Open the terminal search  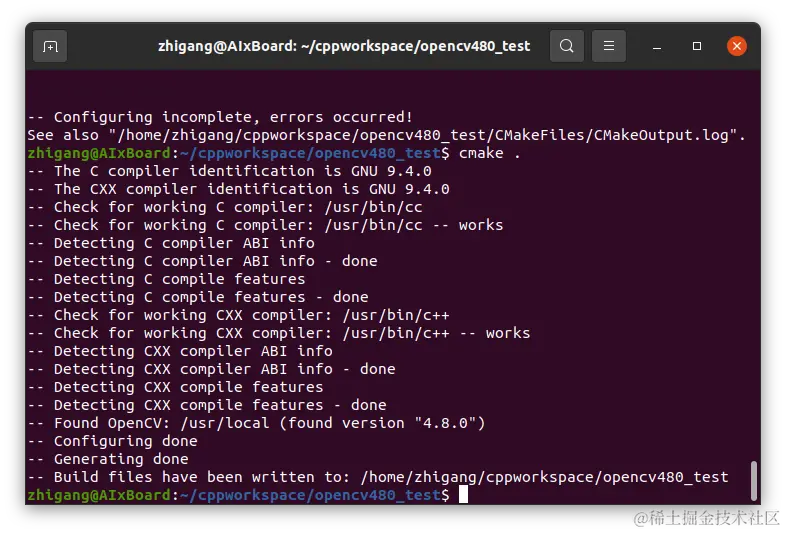[x=566, y=46]
